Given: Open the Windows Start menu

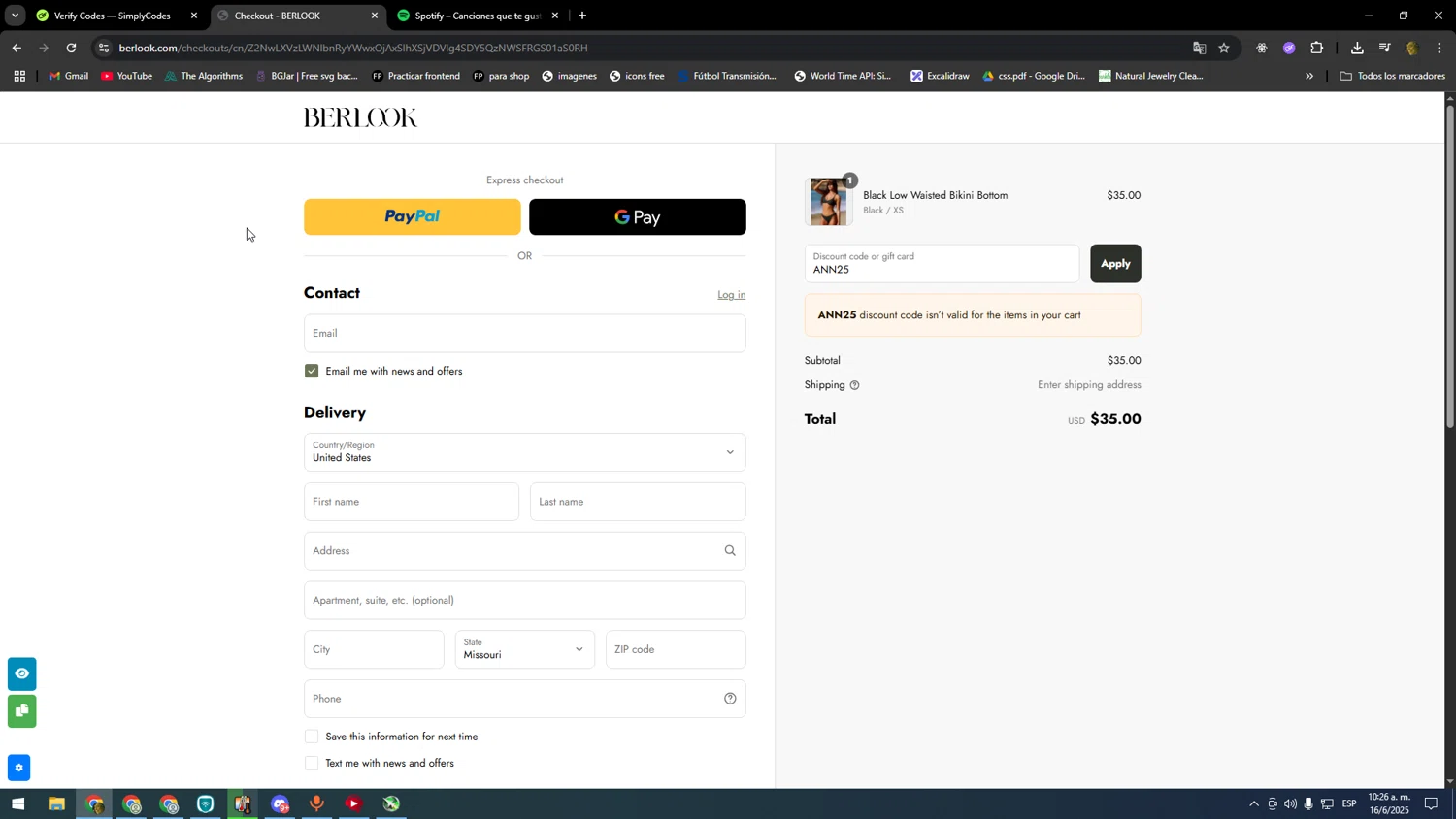Looking at the screenshot, I should pos(17,804).
